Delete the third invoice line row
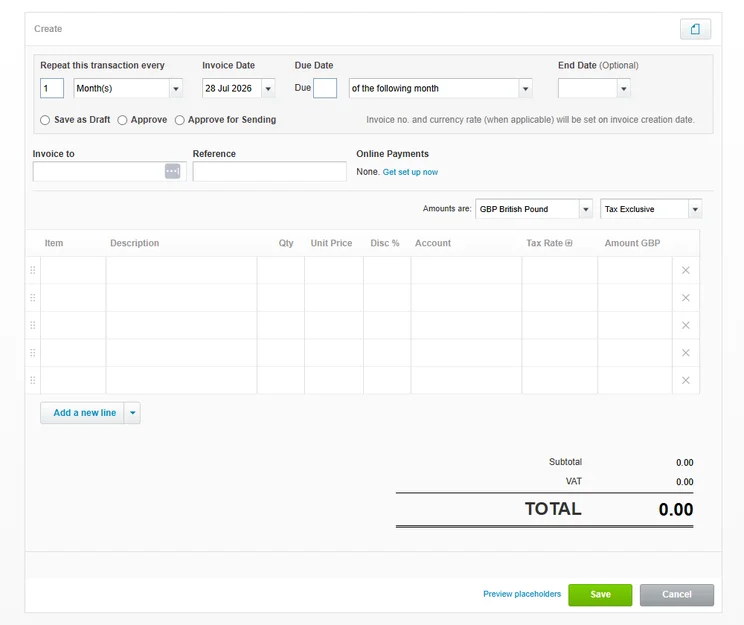The height and width of the screenshot is (625, 744). [x=686, y=325]
